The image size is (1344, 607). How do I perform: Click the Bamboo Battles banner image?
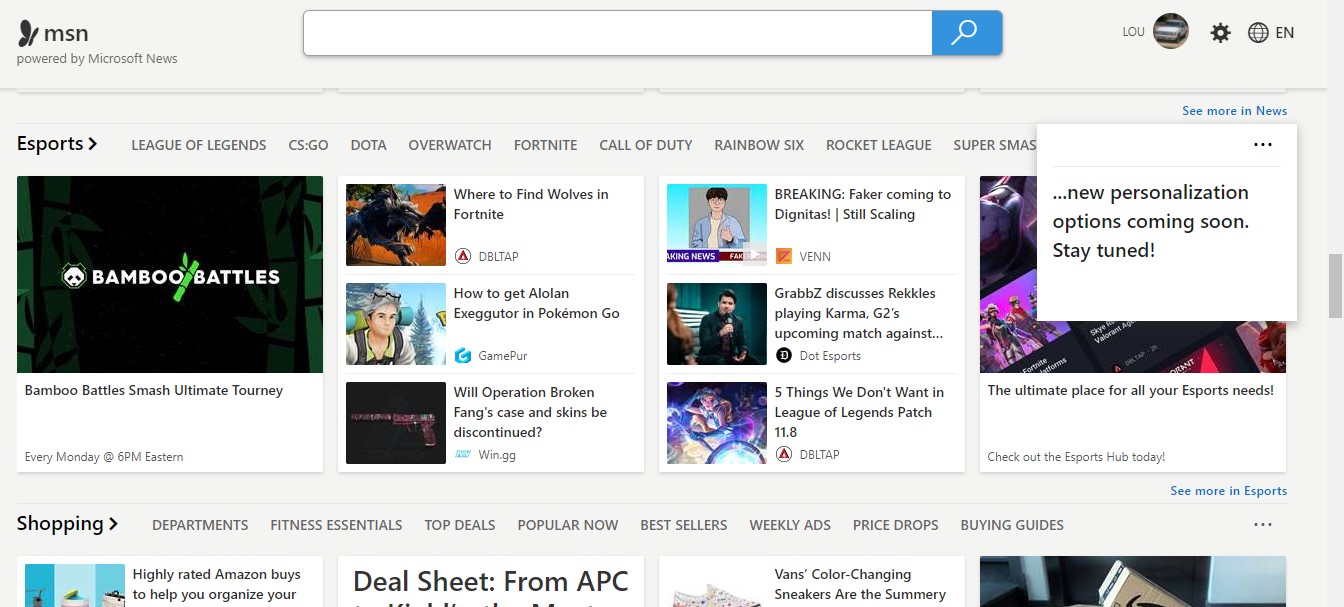point(170,275)
